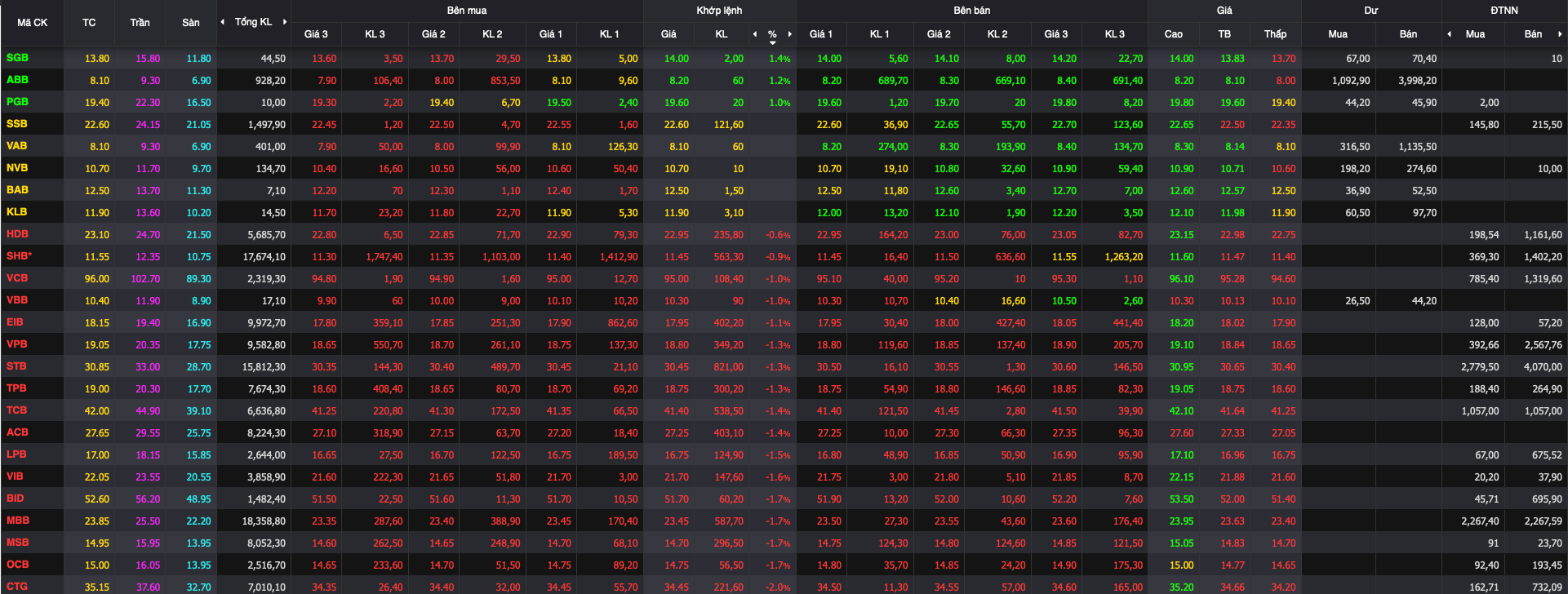Image resolution: width=1568 pixels, height=594 pixels.
Task: Open stock symbol SHB*
Action: point(19,256)
